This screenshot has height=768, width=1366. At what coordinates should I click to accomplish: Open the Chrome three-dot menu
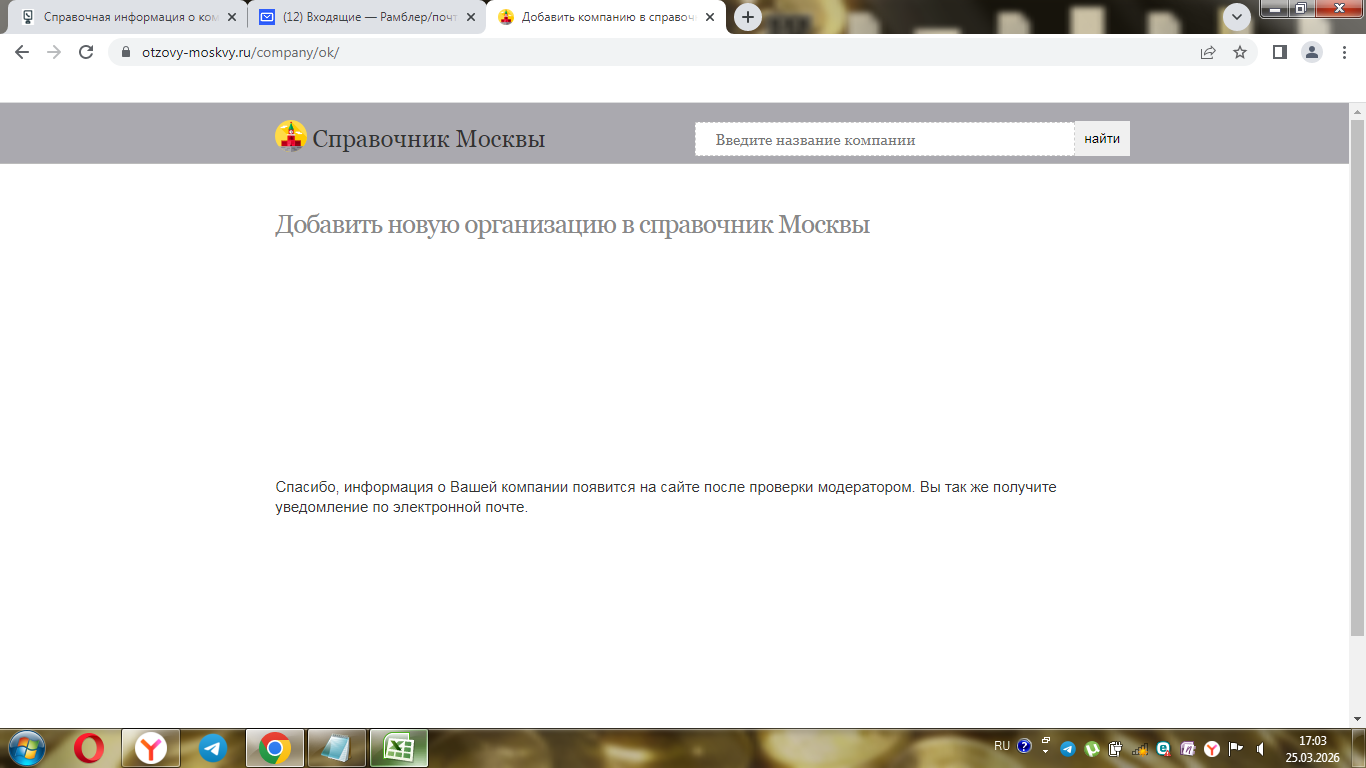tap(1344, 52)
